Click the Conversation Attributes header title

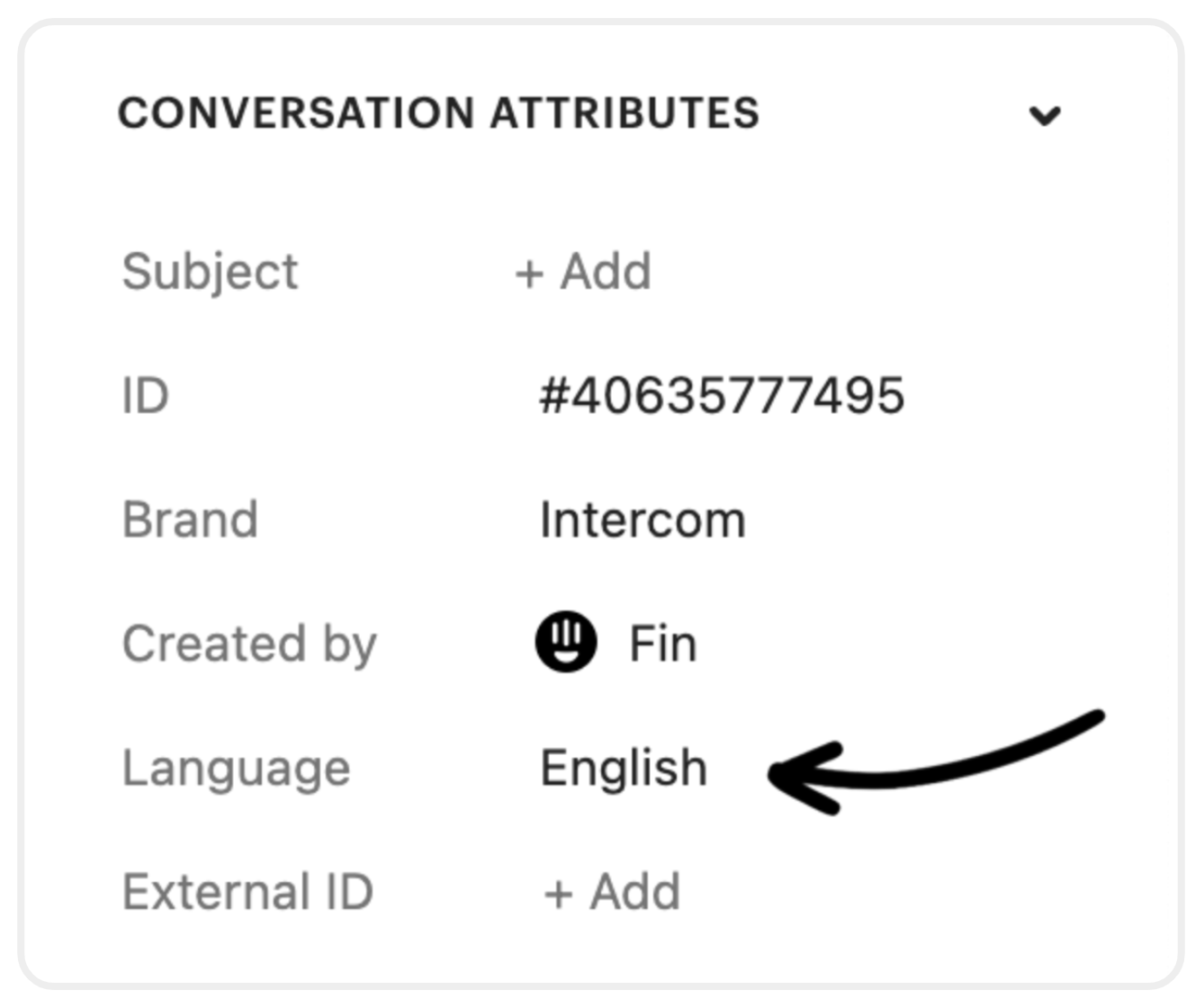(x=438, y=113)
